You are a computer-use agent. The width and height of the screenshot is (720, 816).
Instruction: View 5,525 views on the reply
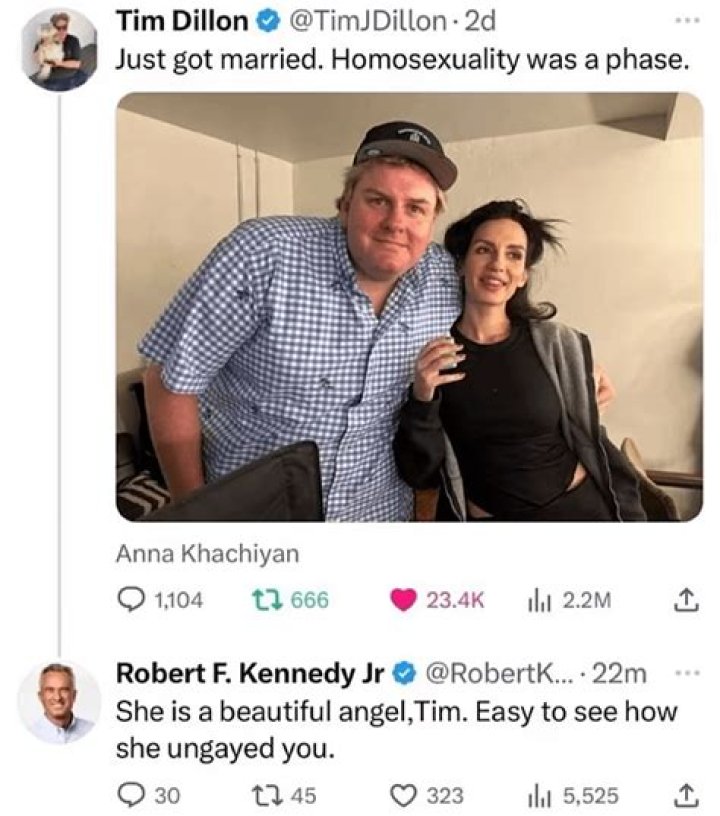pos(538,796)
